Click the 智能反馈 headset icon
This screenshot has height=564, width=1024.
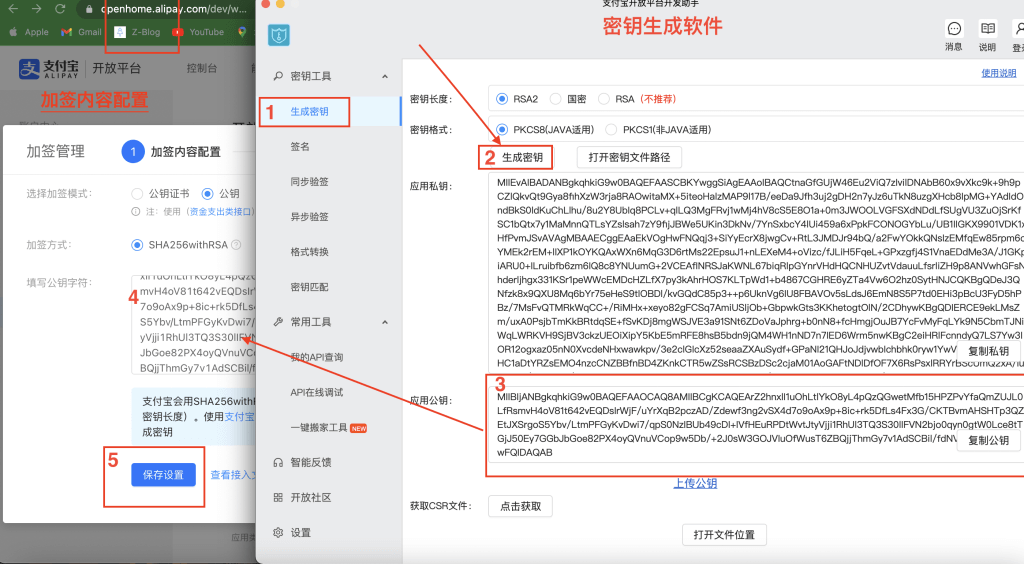coord(277,463)
